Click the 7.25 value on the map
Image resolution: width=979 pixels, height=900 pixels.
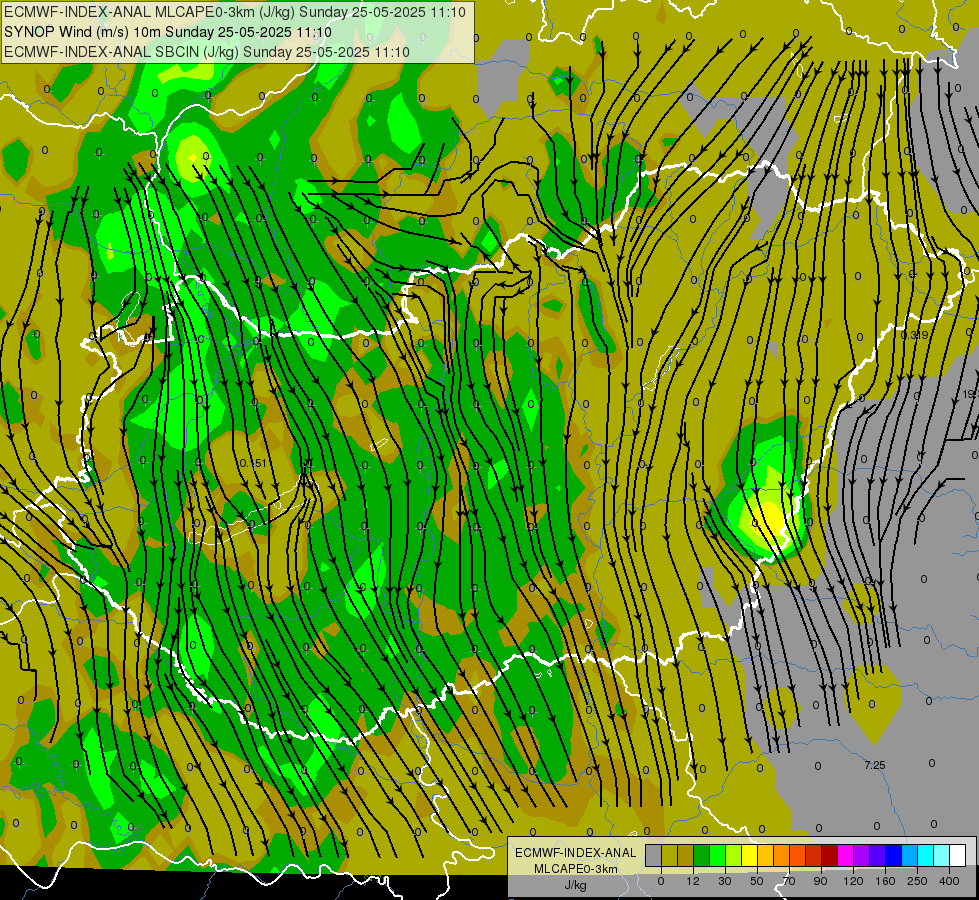click(875, 765)
